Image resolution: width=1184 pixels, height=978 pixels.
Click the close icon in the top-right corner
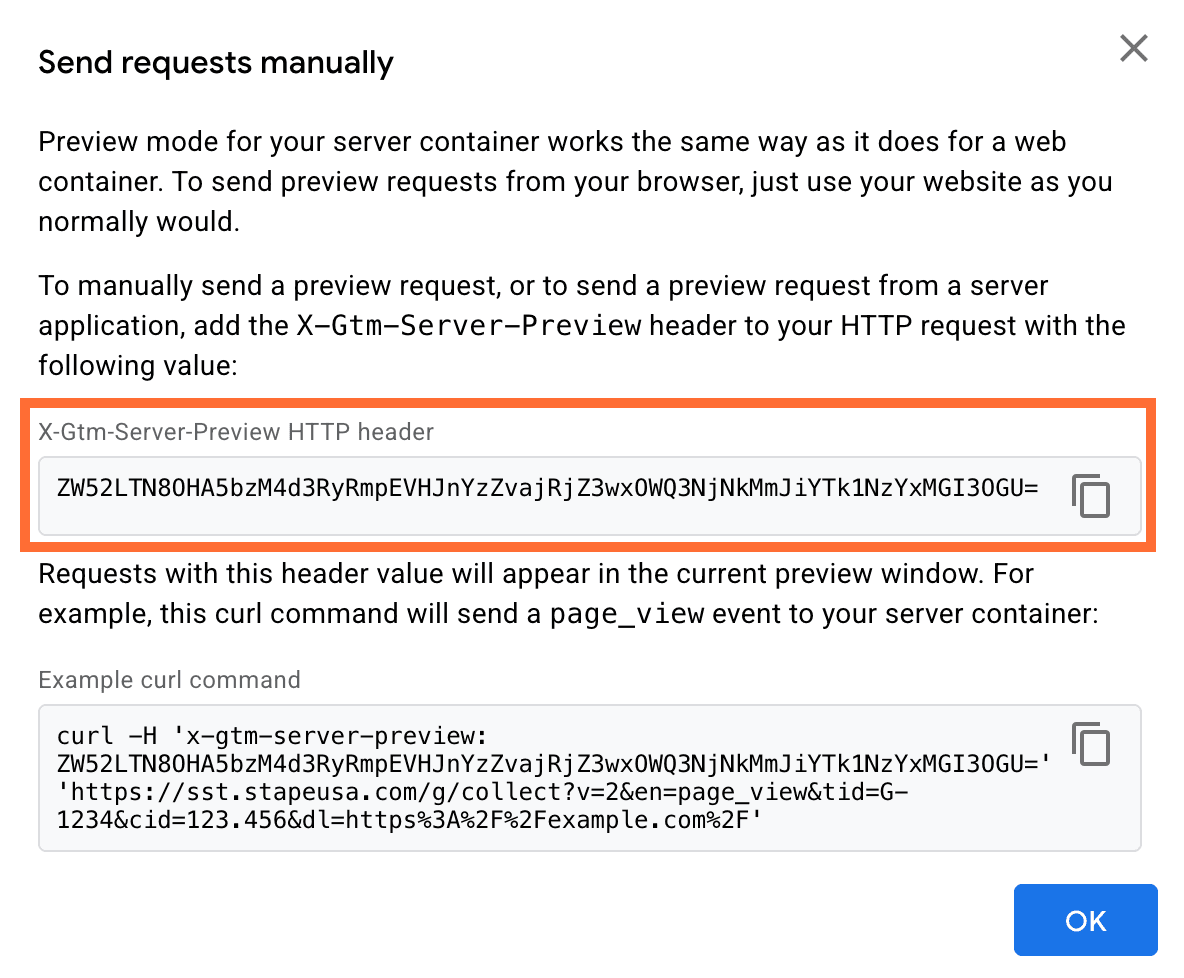[1133, 48]
